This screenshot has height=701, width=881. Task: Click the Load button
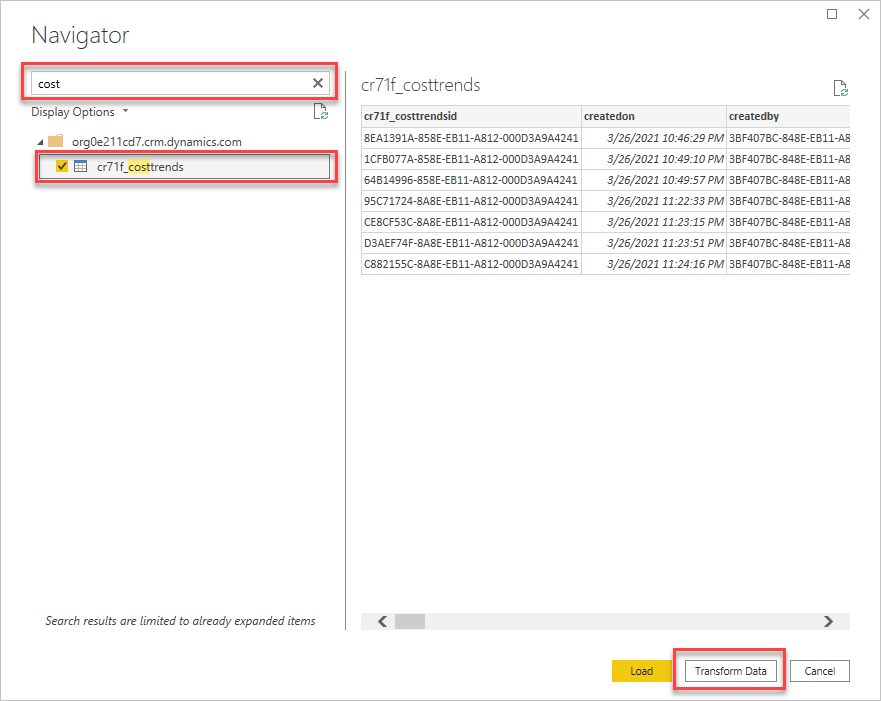(641, 671)
